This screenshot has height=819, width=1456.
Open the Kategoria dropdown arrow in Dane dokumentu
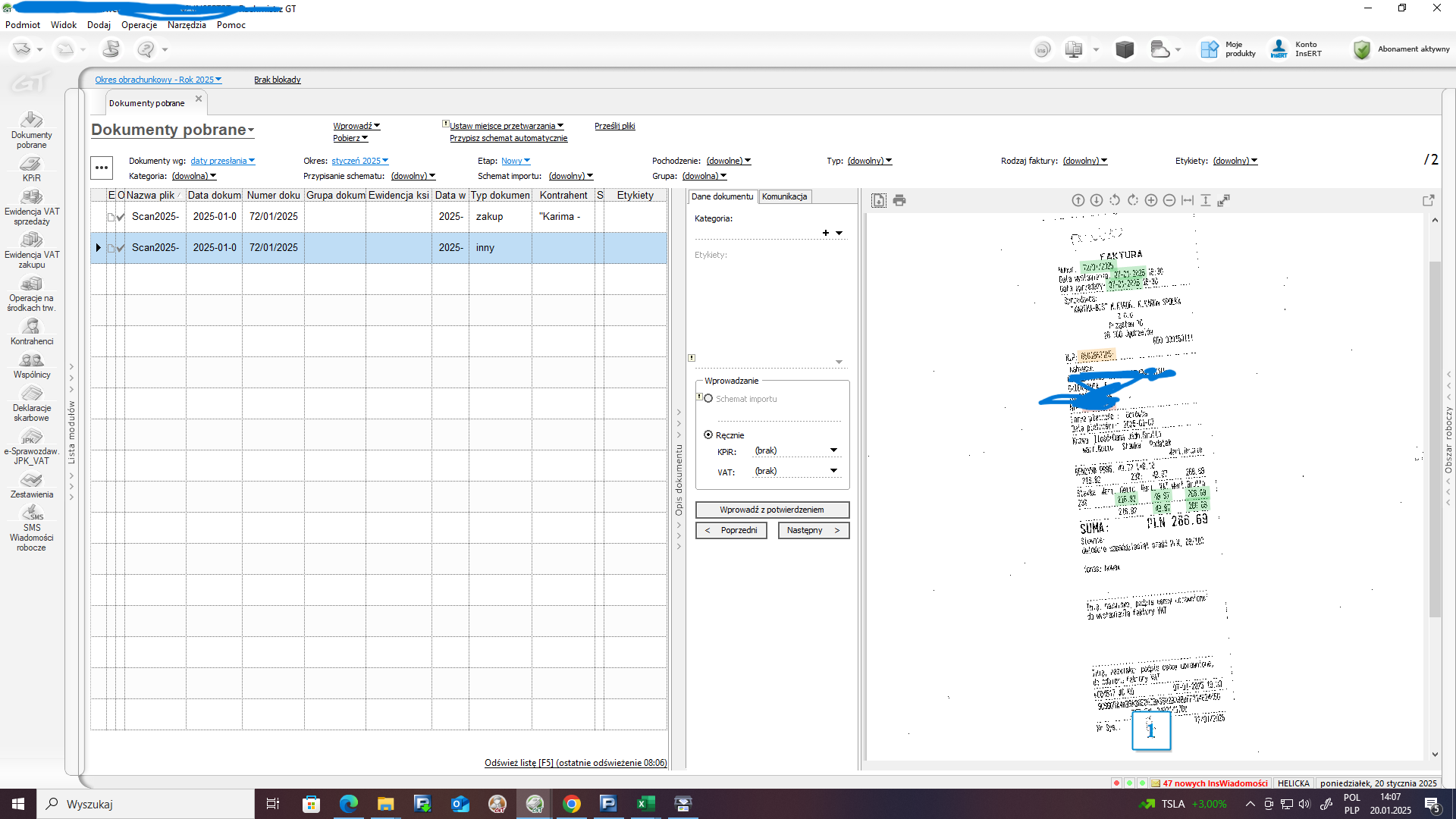(839, 233)
